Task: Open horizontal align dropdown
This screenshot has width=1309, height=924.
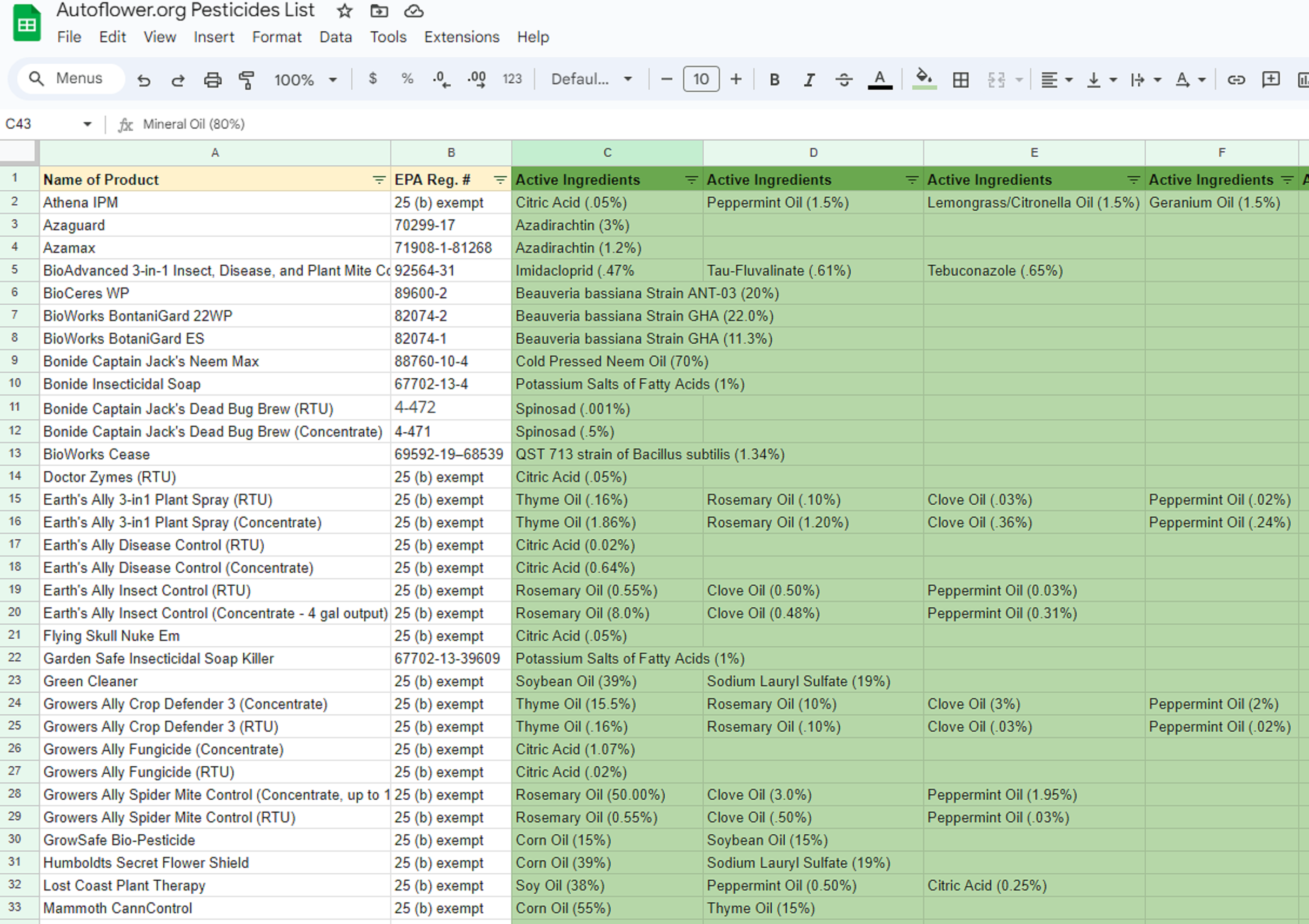Action: click(x=1057, y=79)
